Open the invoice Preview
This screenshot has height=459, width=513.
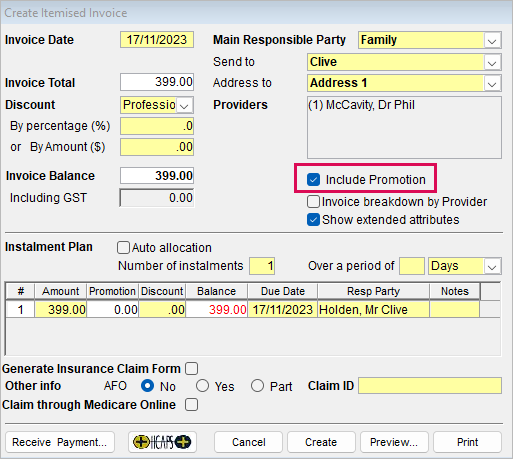[x=394, y=442]
